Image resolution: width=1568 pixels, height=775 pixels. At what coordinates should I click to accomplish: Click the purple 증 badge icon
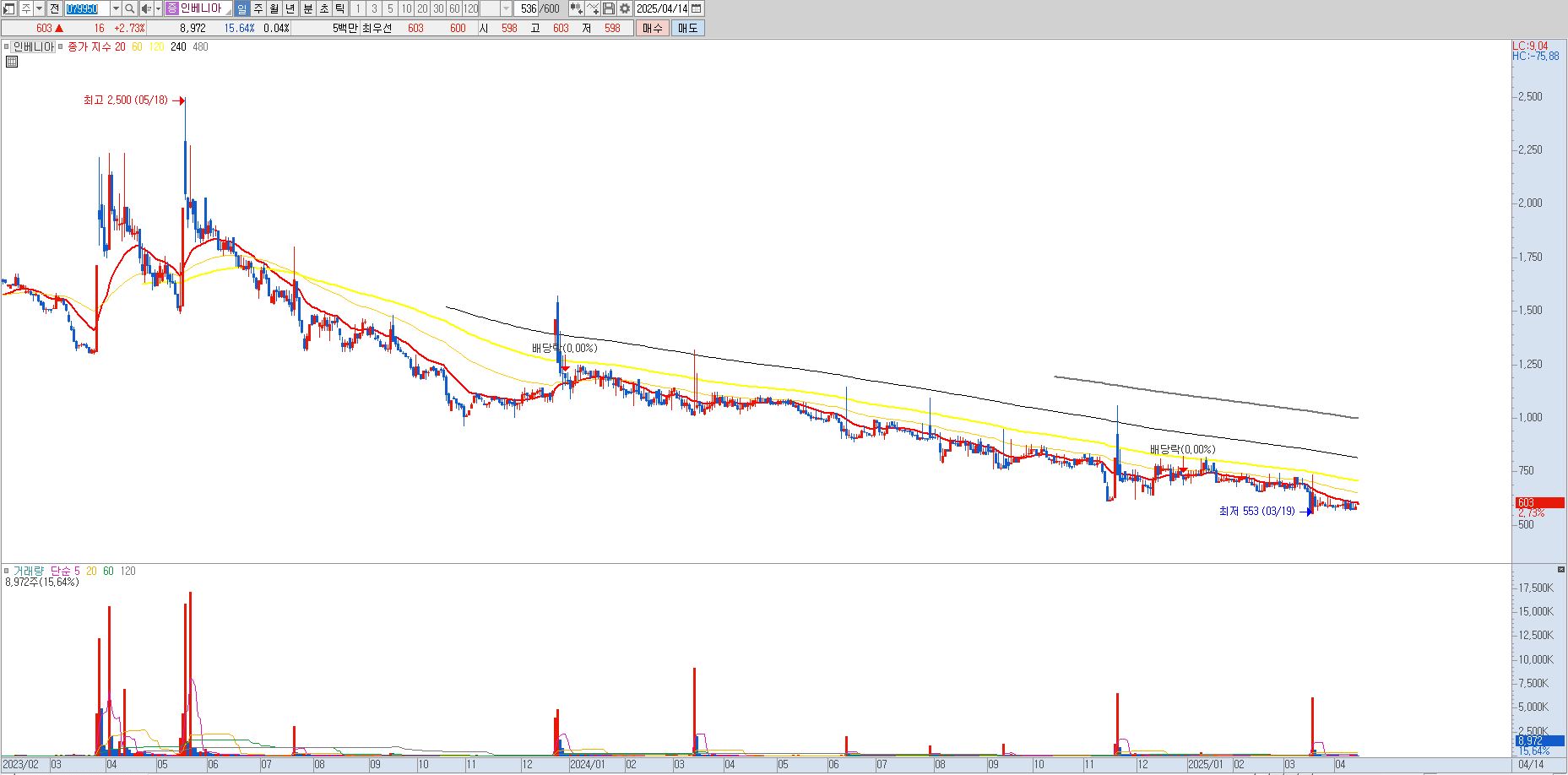coord(172,8)
